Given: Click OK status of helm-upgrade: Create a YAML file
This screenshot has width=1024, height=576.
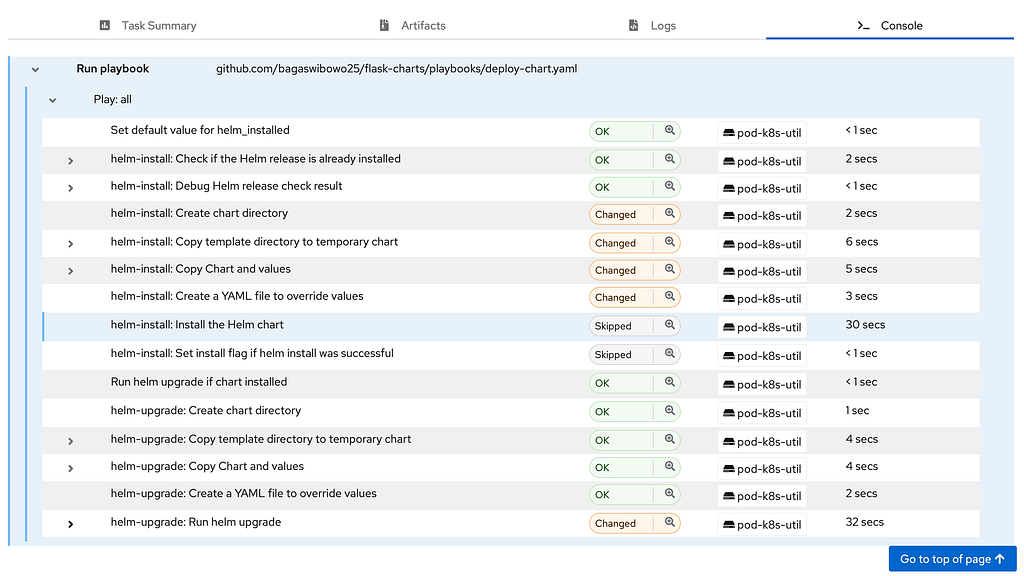Looking at the screenshot, I should click(621, 494).
